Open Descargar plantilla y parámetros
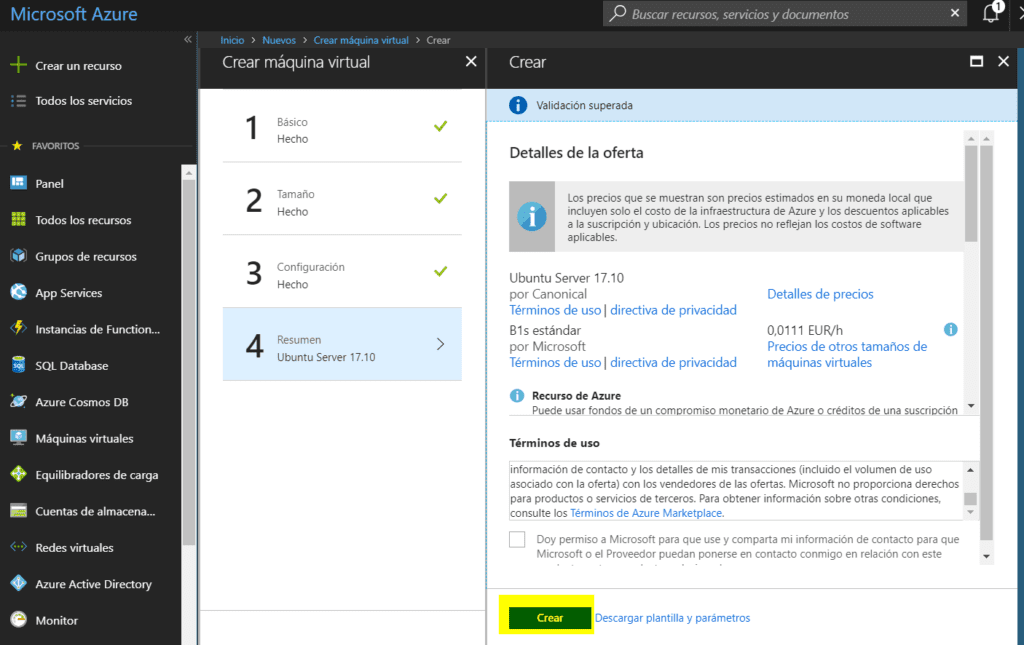This screenshot has height=645, width=1024. 672,617
